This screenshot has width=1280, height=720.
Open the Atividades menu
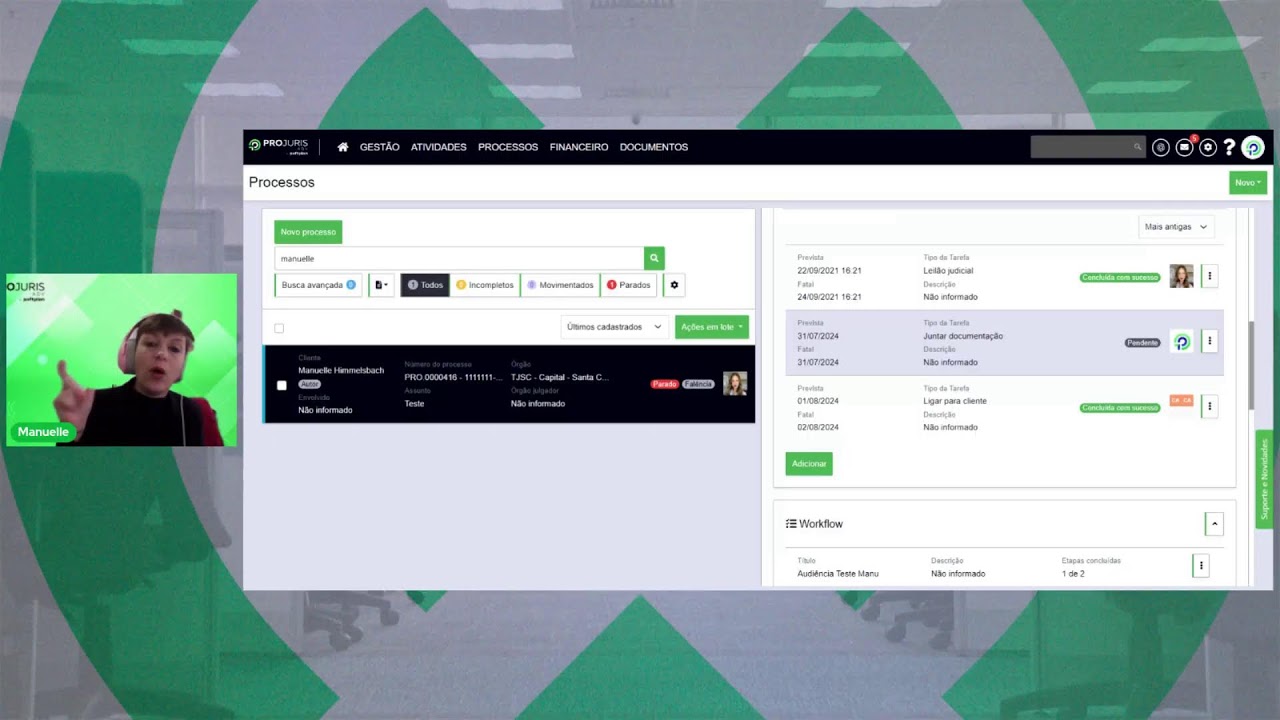tap(438, 147)
